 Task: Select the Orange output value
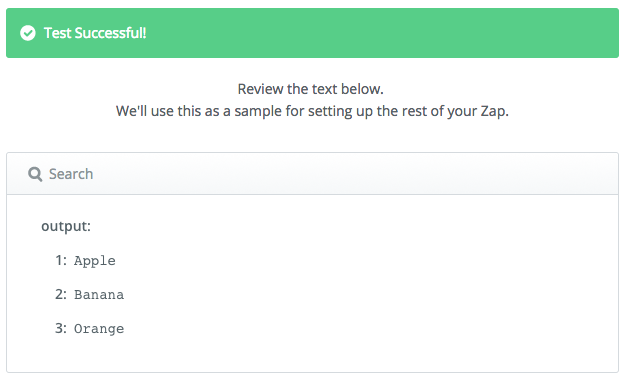tap(99, 329)
